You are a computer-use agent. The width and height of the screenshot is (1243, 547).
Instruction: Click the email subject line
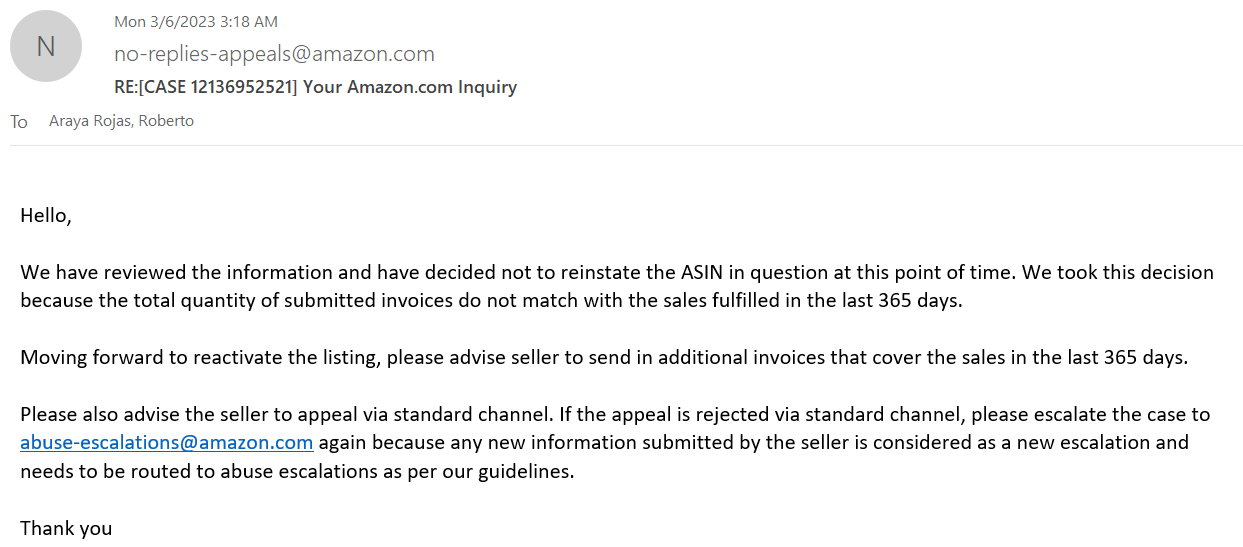315,87
